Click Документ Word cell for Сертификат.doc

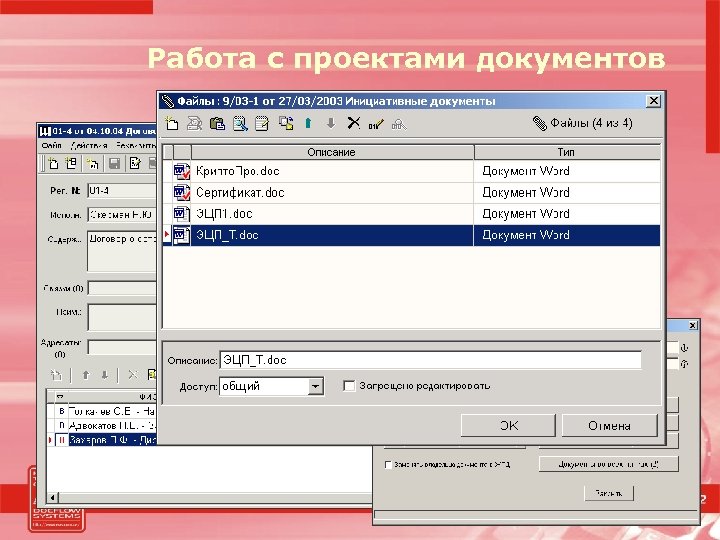click(x=567, y=192)
